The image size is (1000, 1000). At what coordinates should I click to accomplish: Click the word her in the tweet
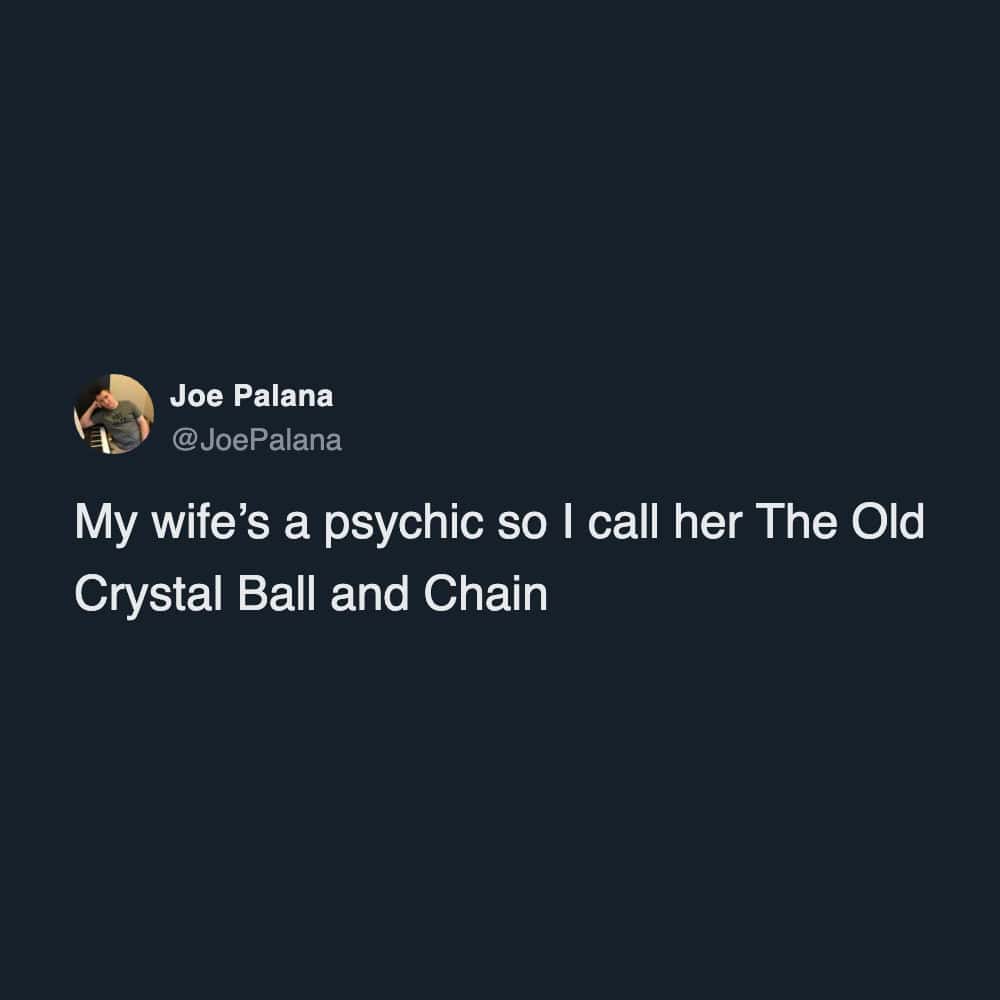coord(708,521)
